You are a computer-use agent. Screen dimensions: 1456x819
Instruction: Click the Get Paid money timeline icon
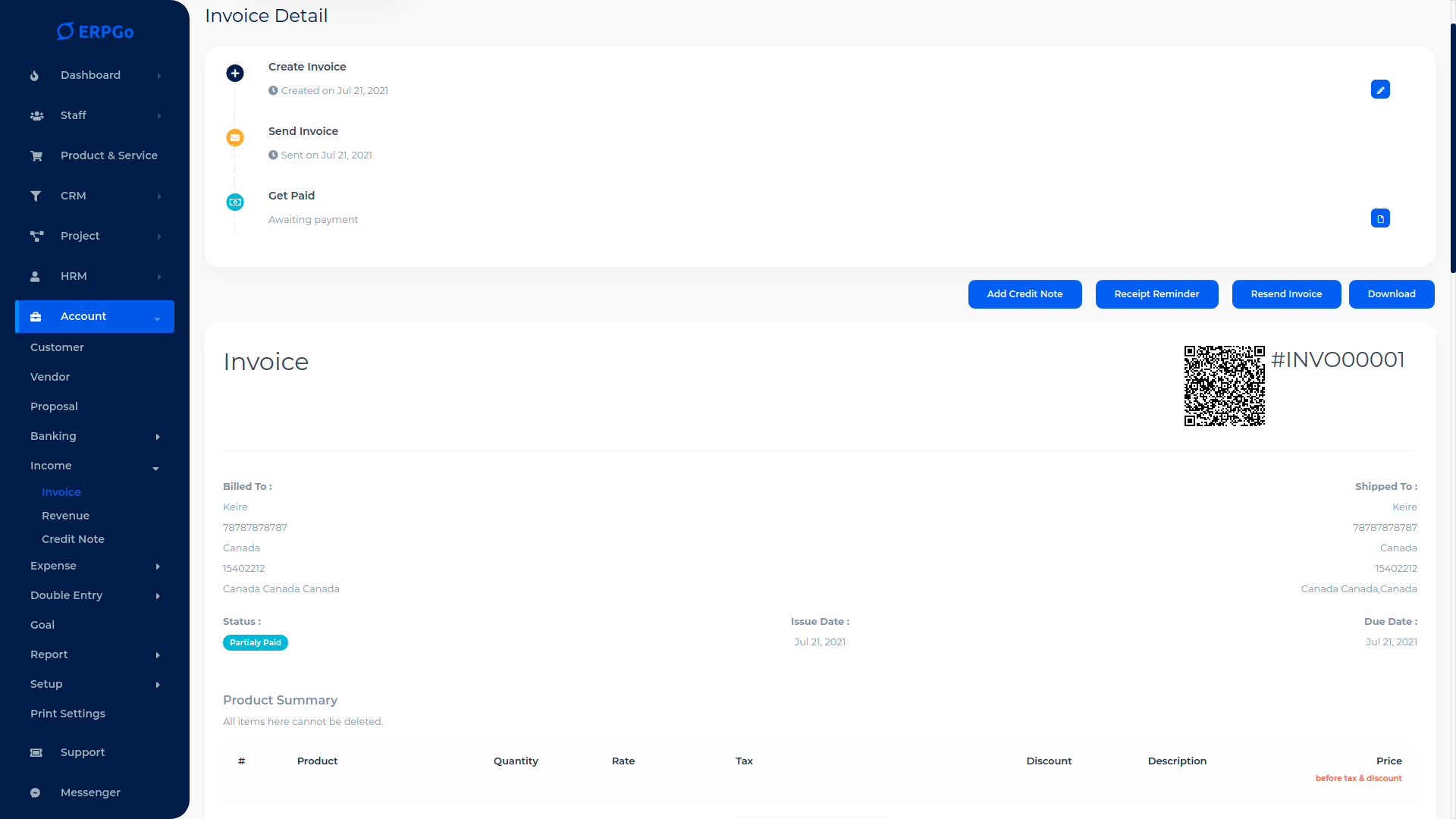tap(235, 202)
